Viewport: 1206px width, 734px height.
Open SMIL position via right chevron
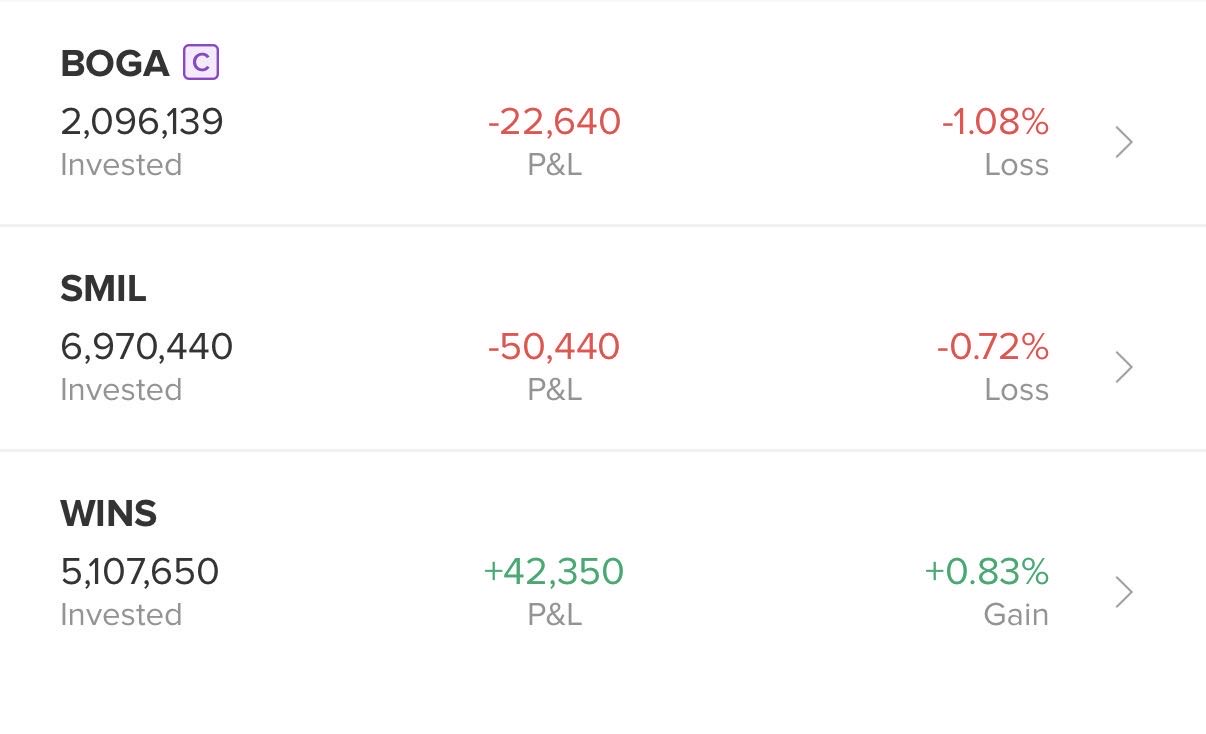pyautogui.click(x=1124, y=368)
